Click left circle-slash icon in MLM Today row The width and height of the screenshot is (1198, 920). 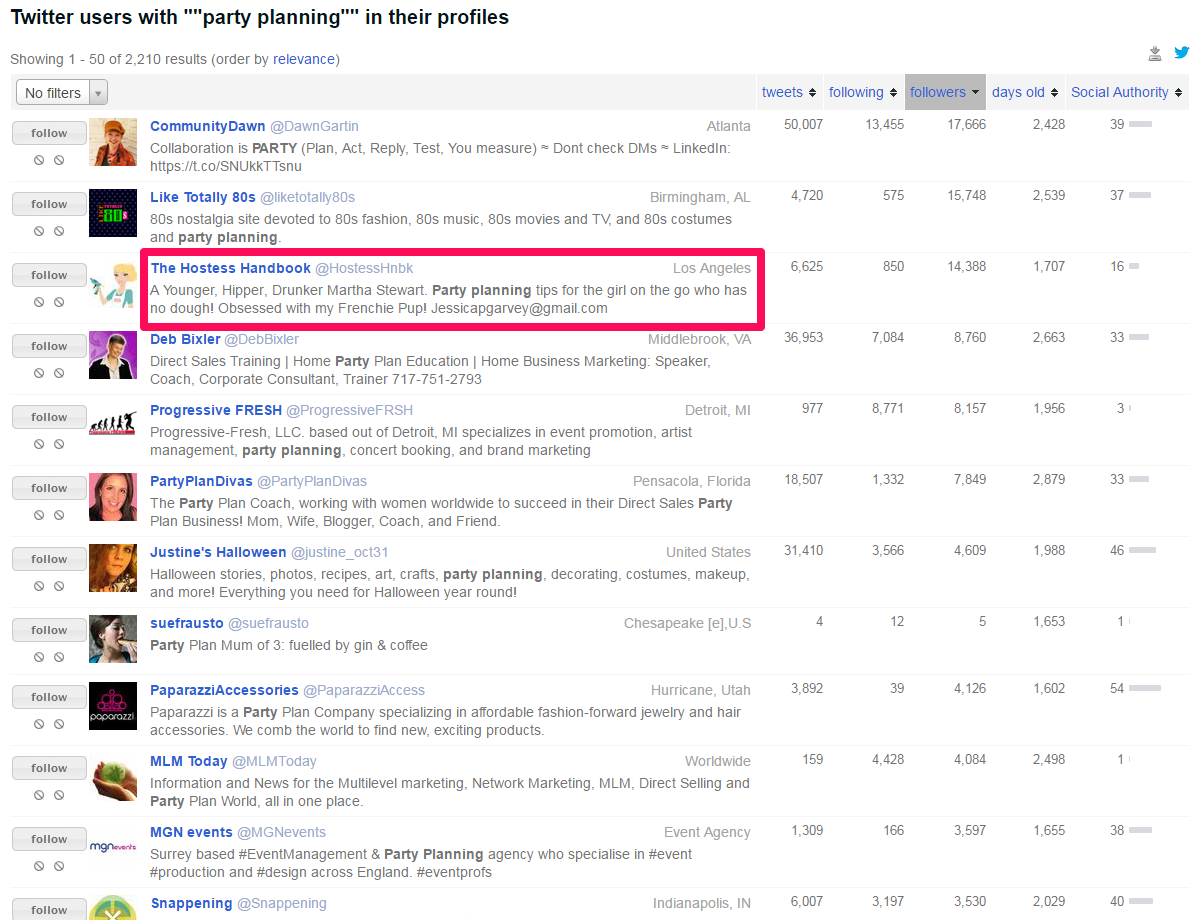39,795
